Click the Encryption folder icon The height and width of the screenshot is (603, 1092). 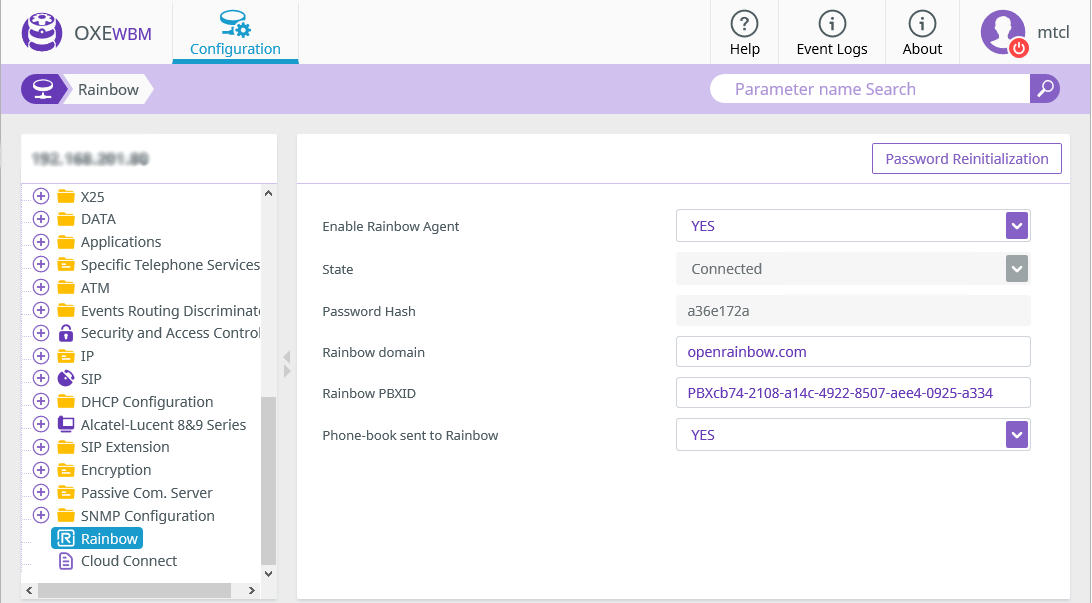65,470
